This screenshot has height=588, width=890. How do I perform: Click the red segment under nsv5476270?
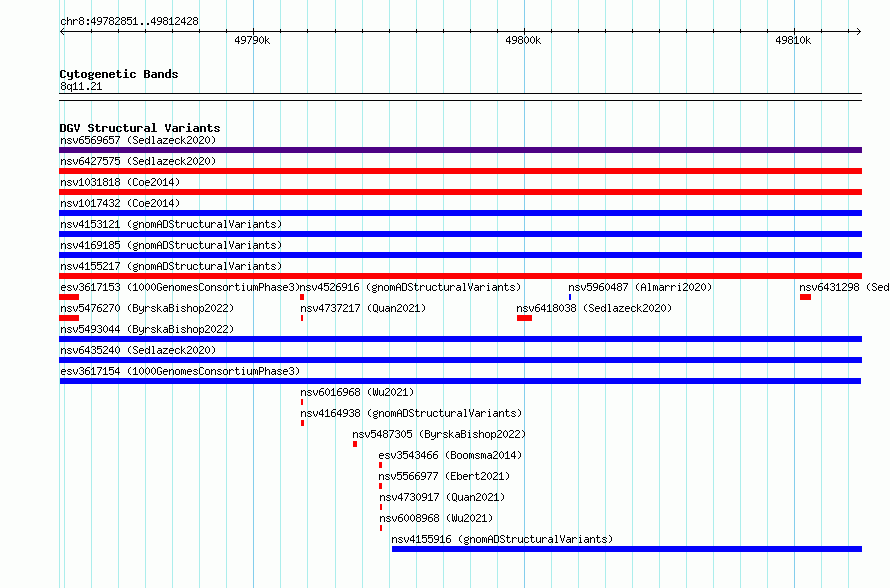tap(69, 318)
